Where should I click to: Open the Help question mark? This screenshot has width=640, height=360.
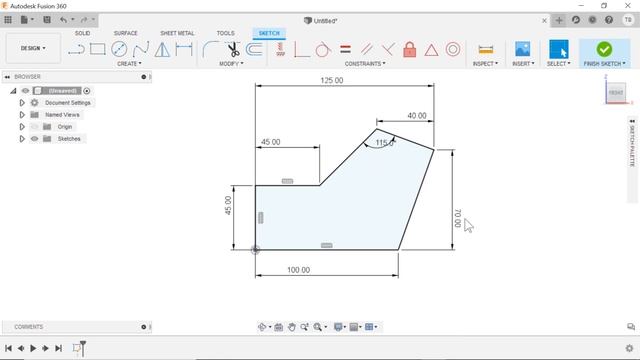609,20
